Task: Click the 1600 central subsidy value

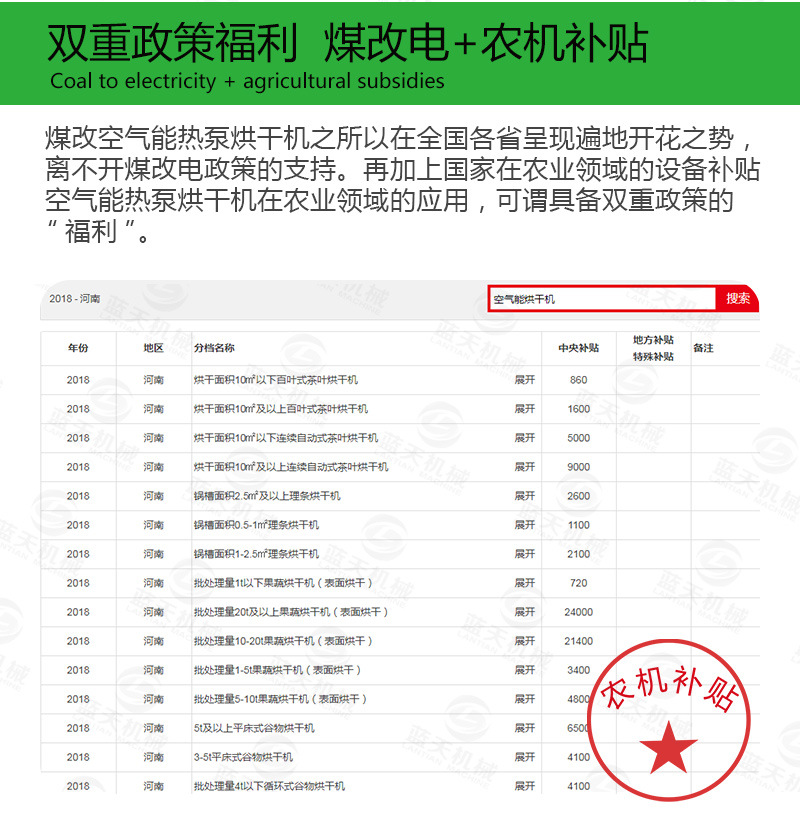Action: [x=579, y=409]
